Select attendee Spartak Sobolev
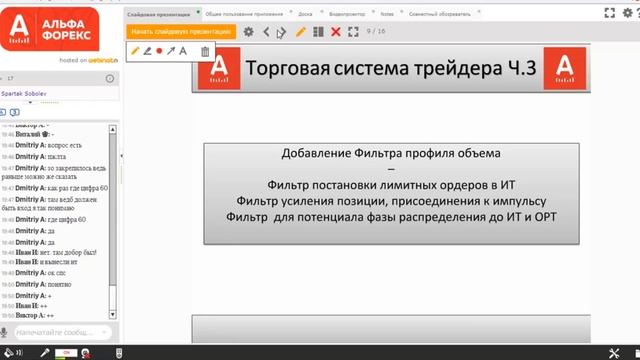 (x=24, y=93)
